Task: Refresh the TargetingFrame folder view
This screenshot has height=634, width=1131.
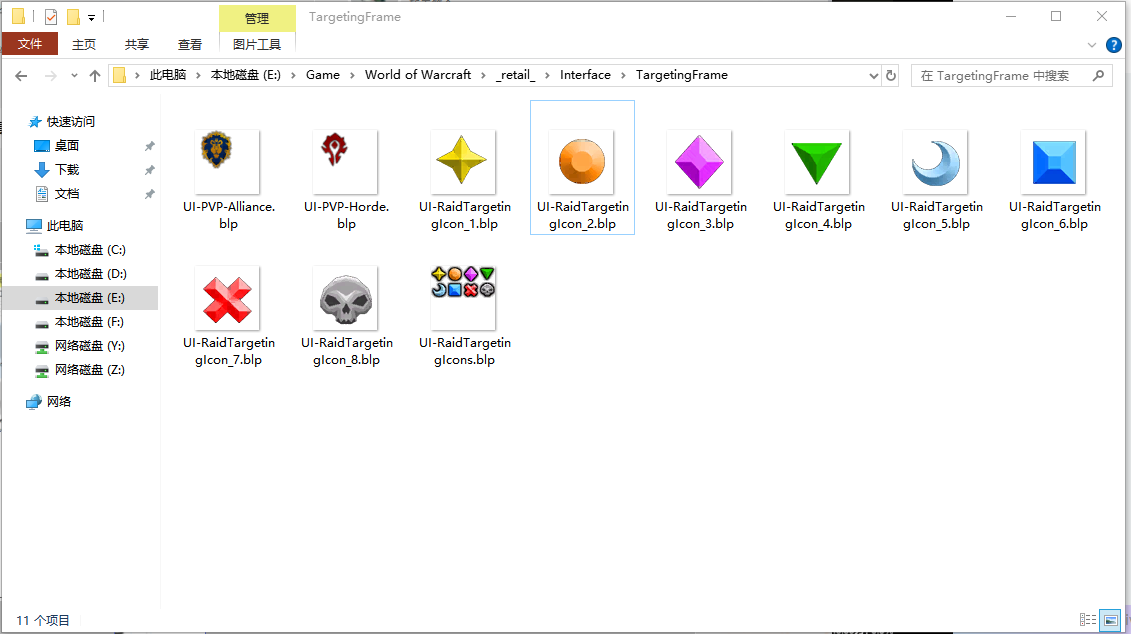Action: (x=891, y=75)
